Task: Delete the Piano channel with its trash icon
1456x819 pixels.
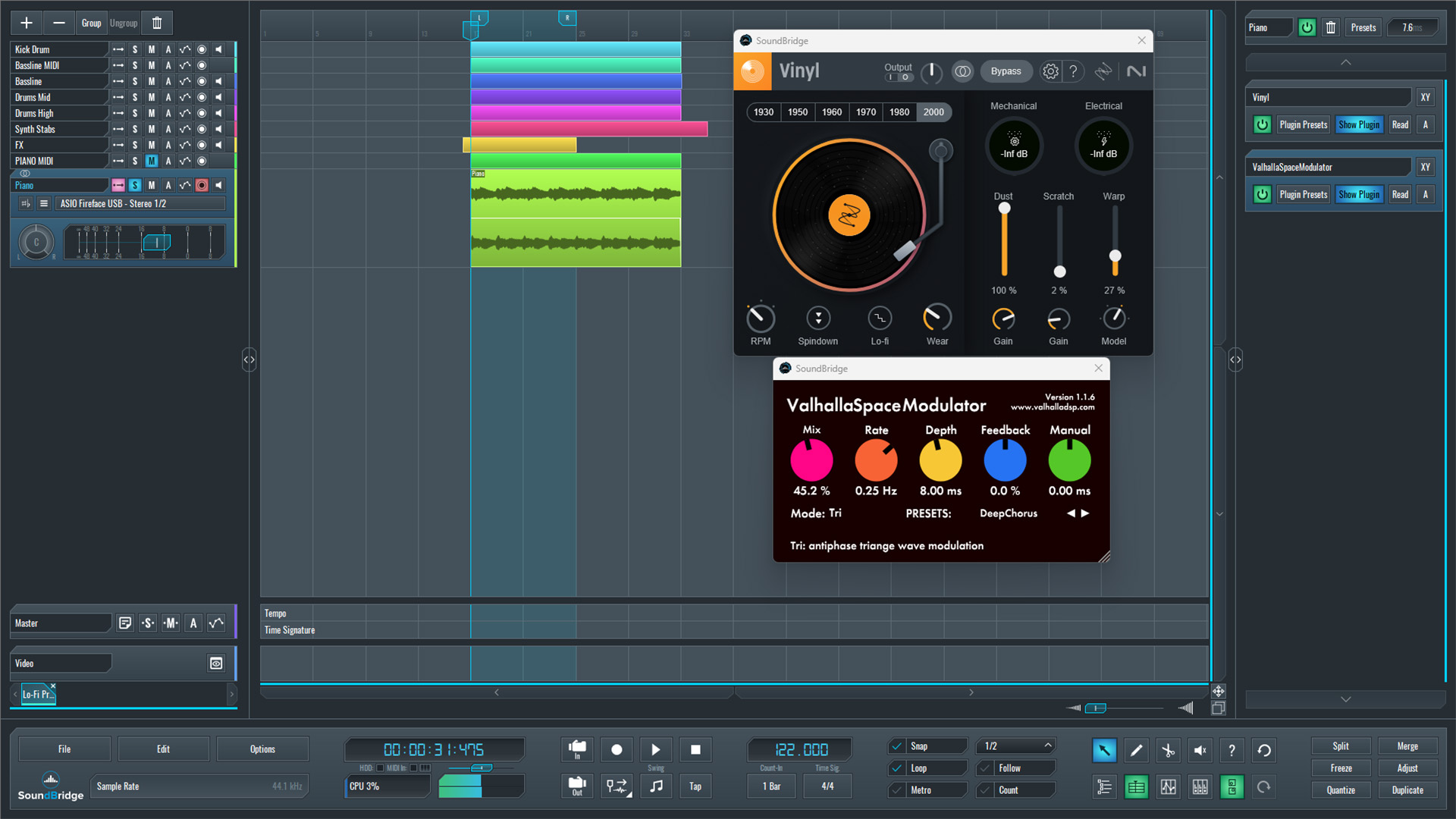Action: coord(1330,27)
